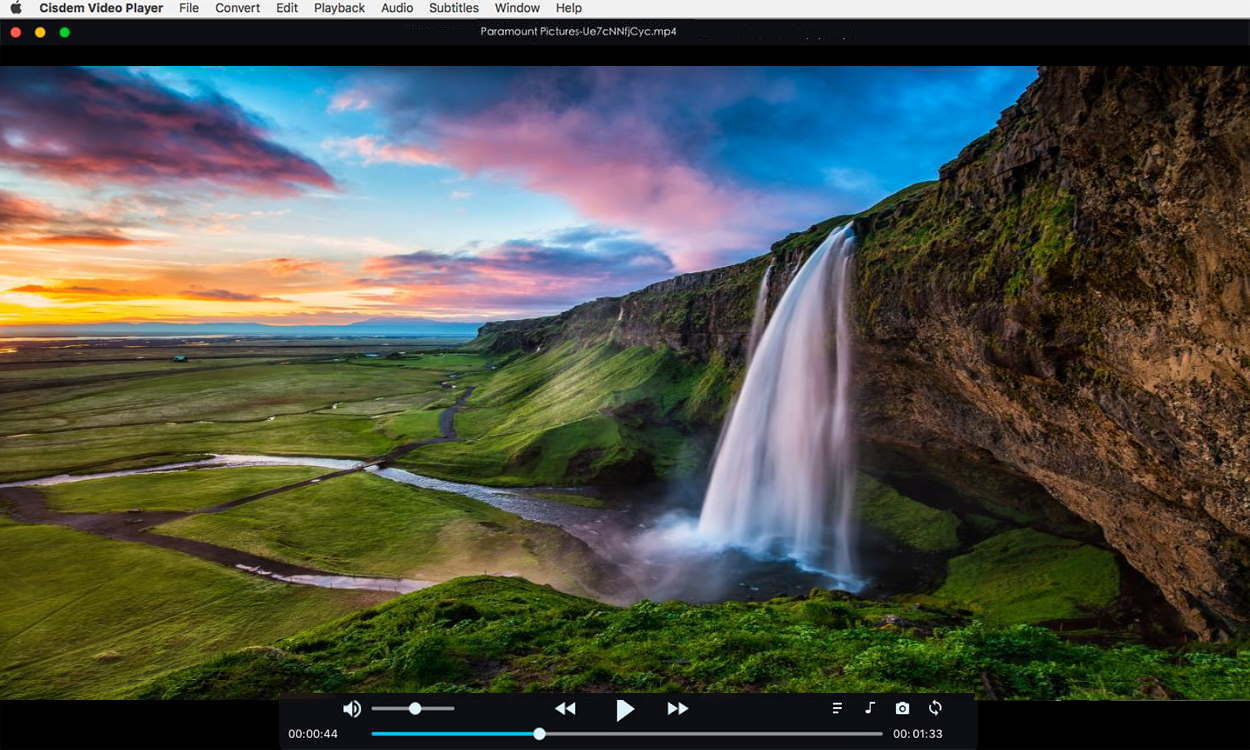
Task: Open the Audio menu
Action: tap(397, 8)
